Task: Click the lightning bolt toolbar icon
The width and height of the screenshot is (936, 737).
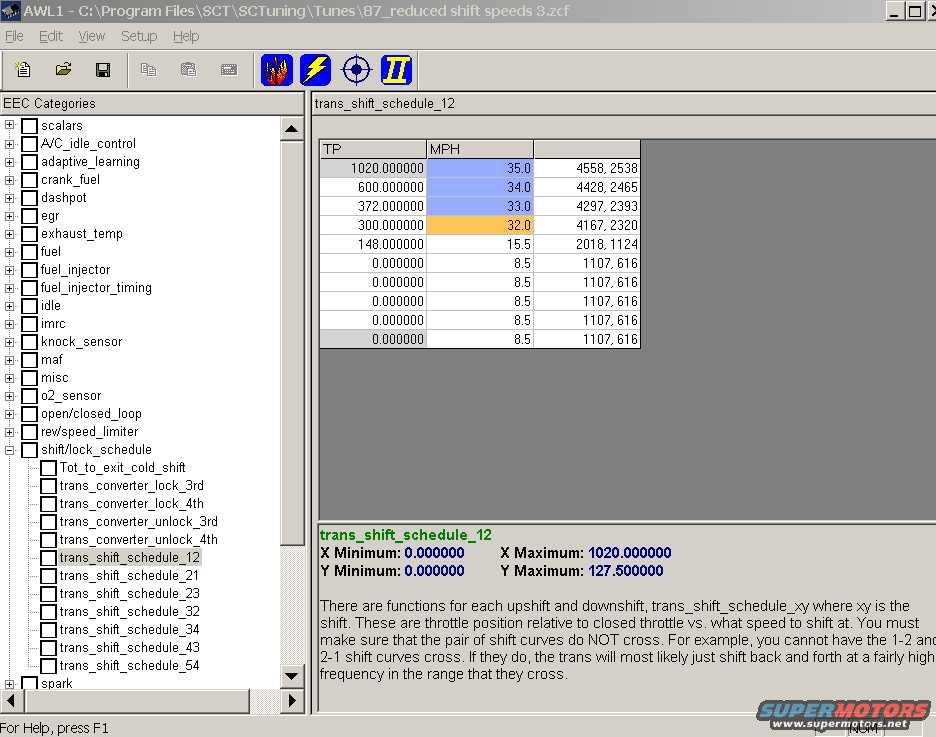Action: coord(316,70)
